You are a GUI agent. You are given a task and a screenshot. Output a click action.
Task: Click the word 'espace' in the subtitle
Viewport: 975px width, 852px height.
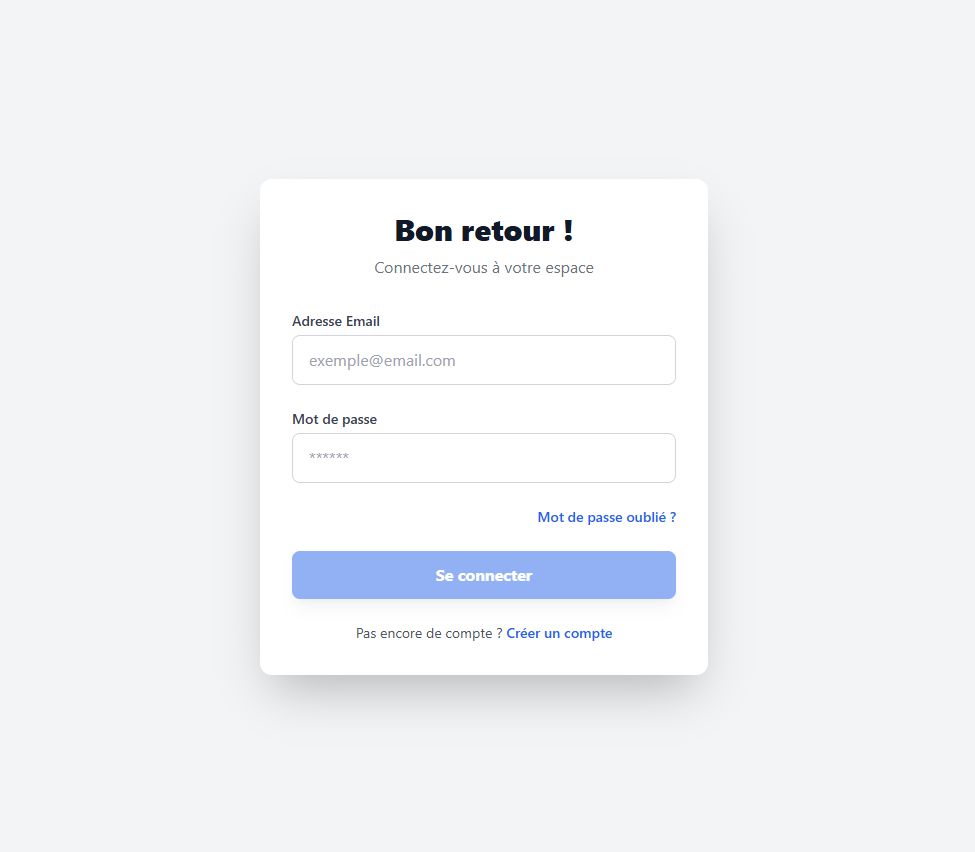click(569, 268)
